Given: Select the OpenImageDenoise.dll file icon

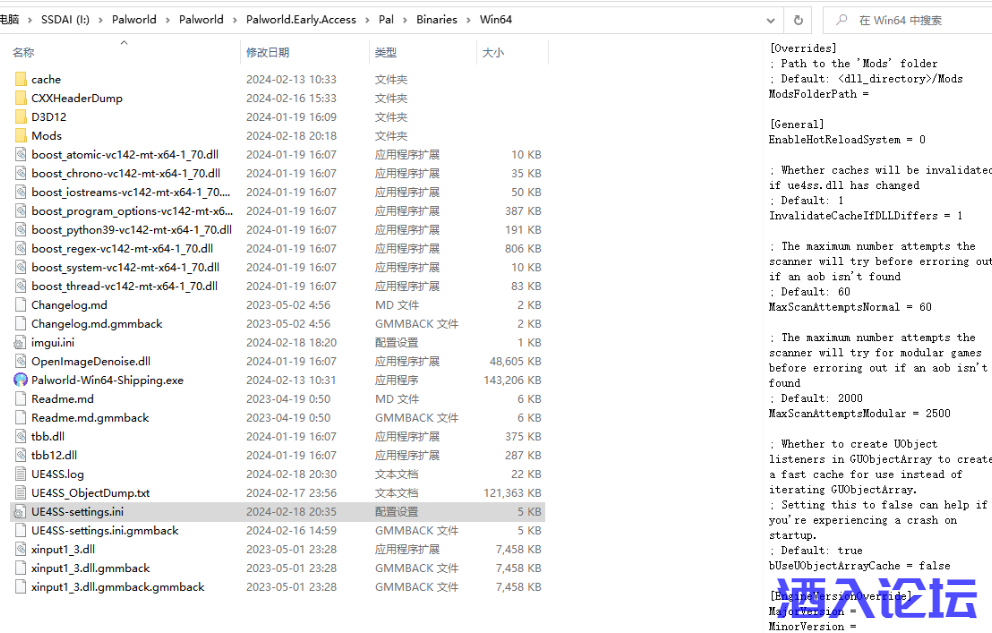Looking at the screenshot, I should pyautogui.click(x=21, y=361).
